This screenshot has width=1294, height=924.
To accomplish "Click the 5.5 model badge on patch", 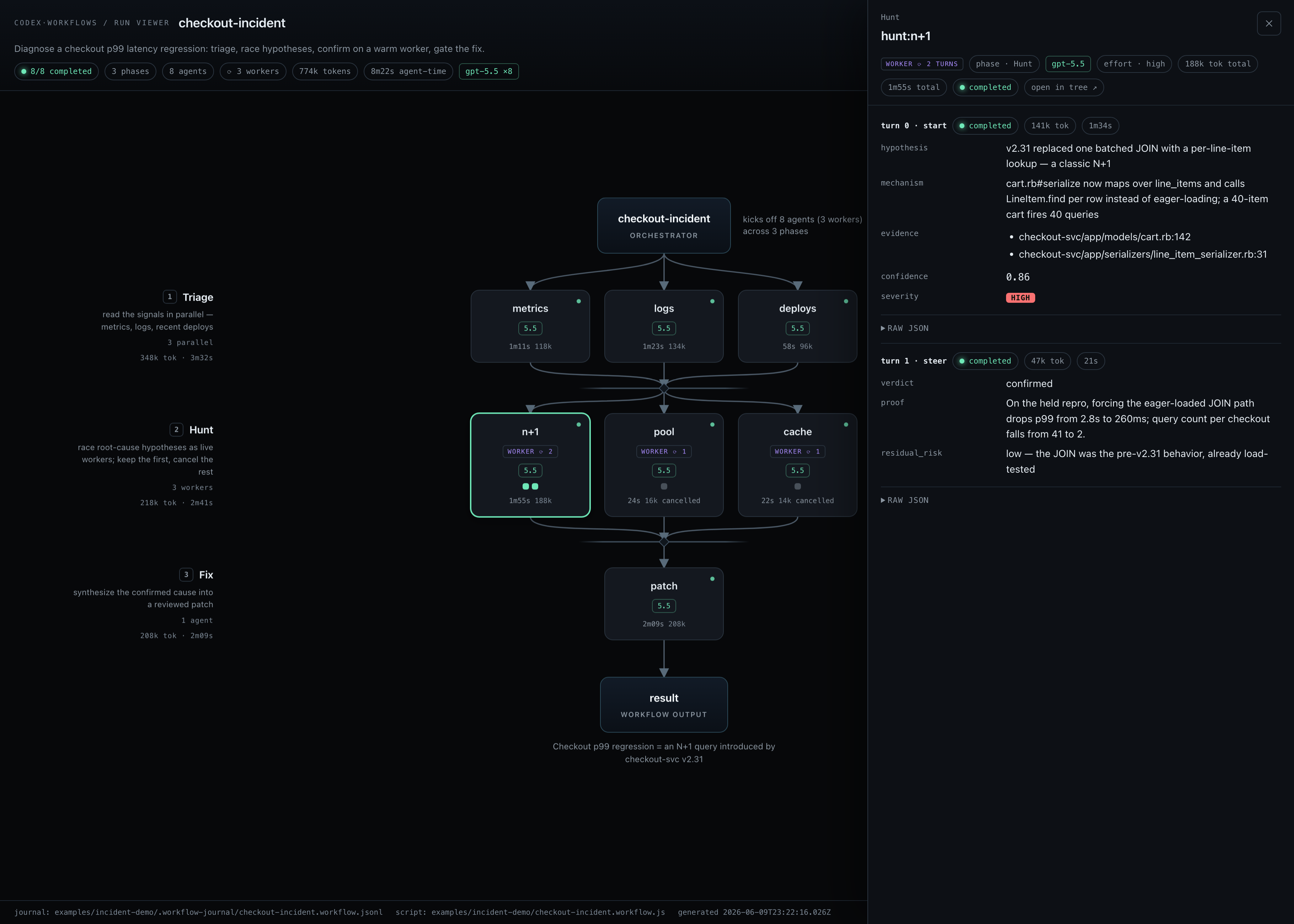I will pos(663,606).
